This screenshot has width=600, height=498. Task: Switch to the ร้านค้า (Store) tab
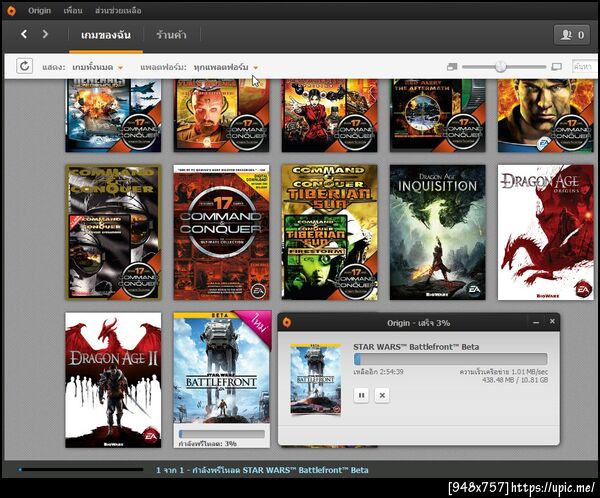coord(171,35)
